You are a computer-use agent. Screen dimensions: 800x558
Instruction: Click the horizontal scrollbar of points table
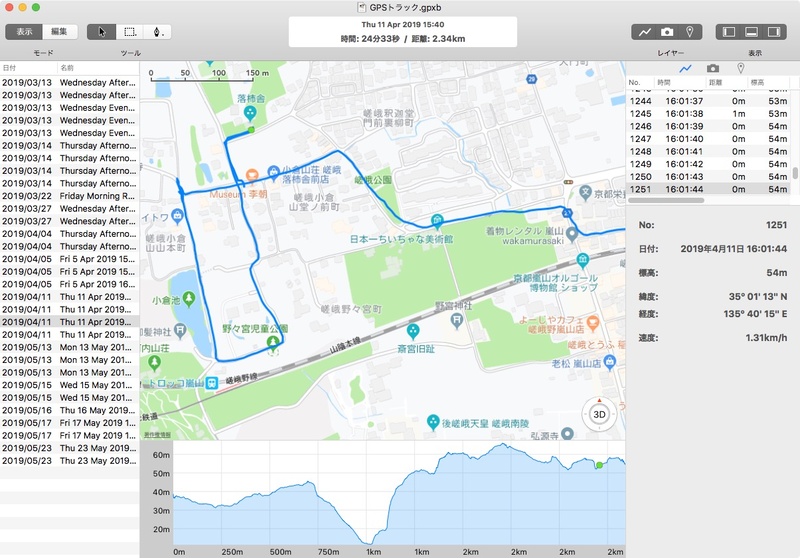click(x=666, y=200)
